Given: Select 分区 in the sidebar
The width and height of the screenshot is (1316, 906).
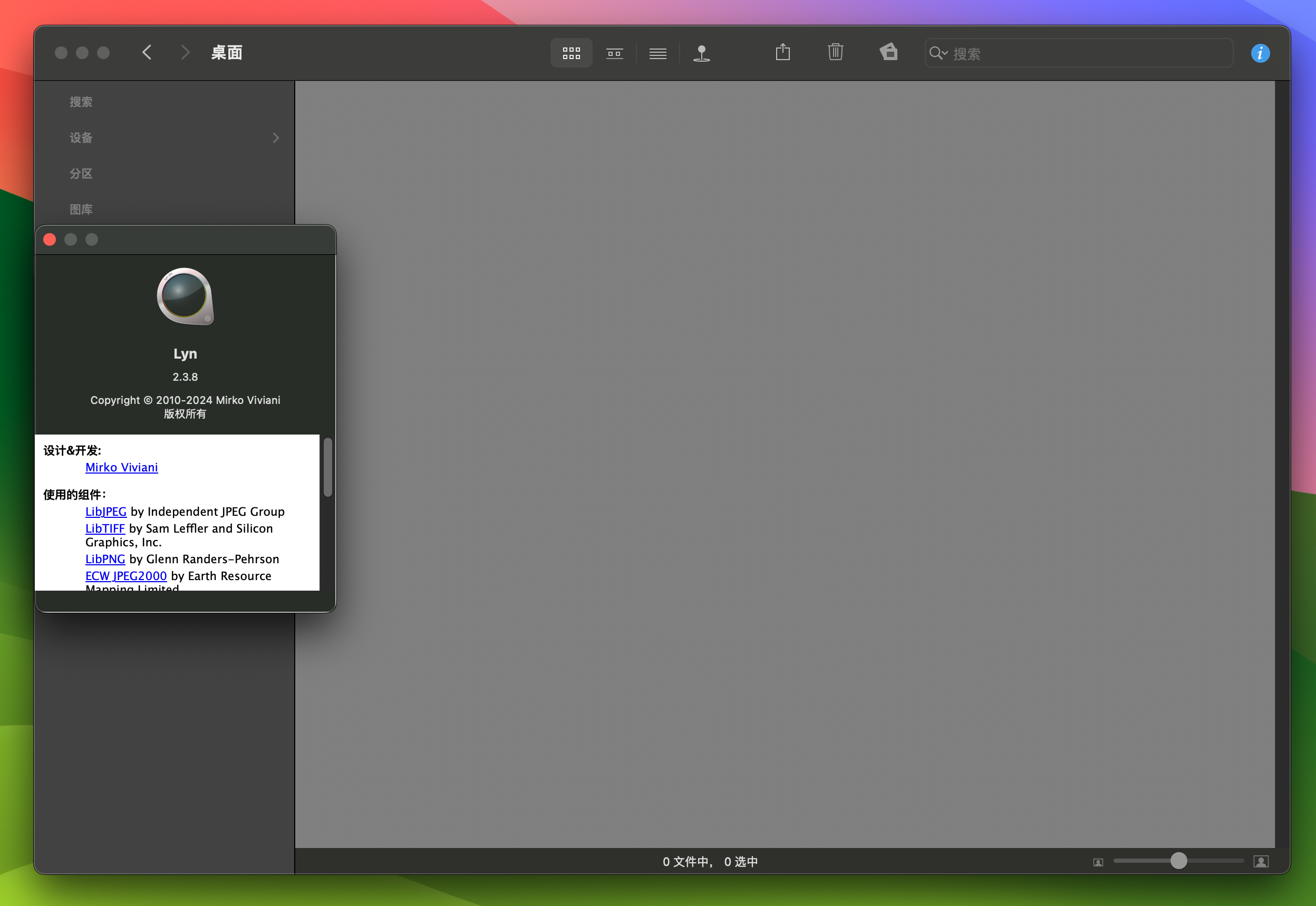Looking at the screenshot, I should (81, 174).
